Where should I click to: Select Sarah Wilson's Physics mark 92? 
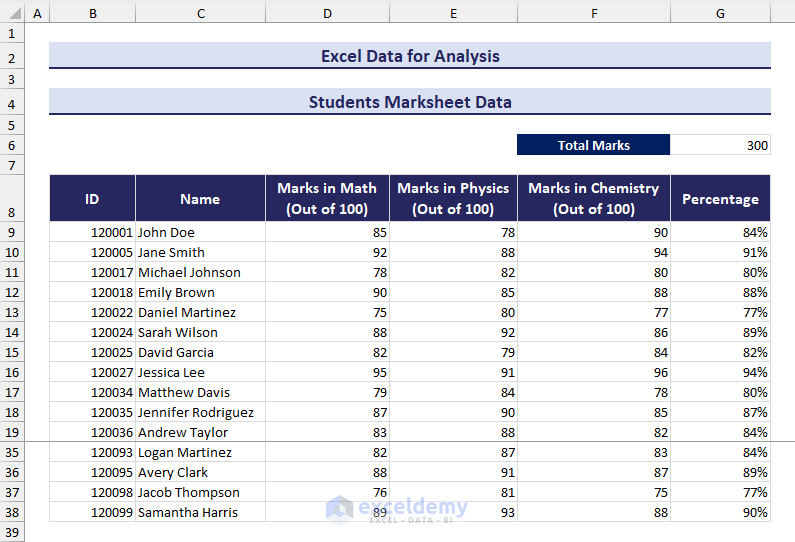point(453,332)
